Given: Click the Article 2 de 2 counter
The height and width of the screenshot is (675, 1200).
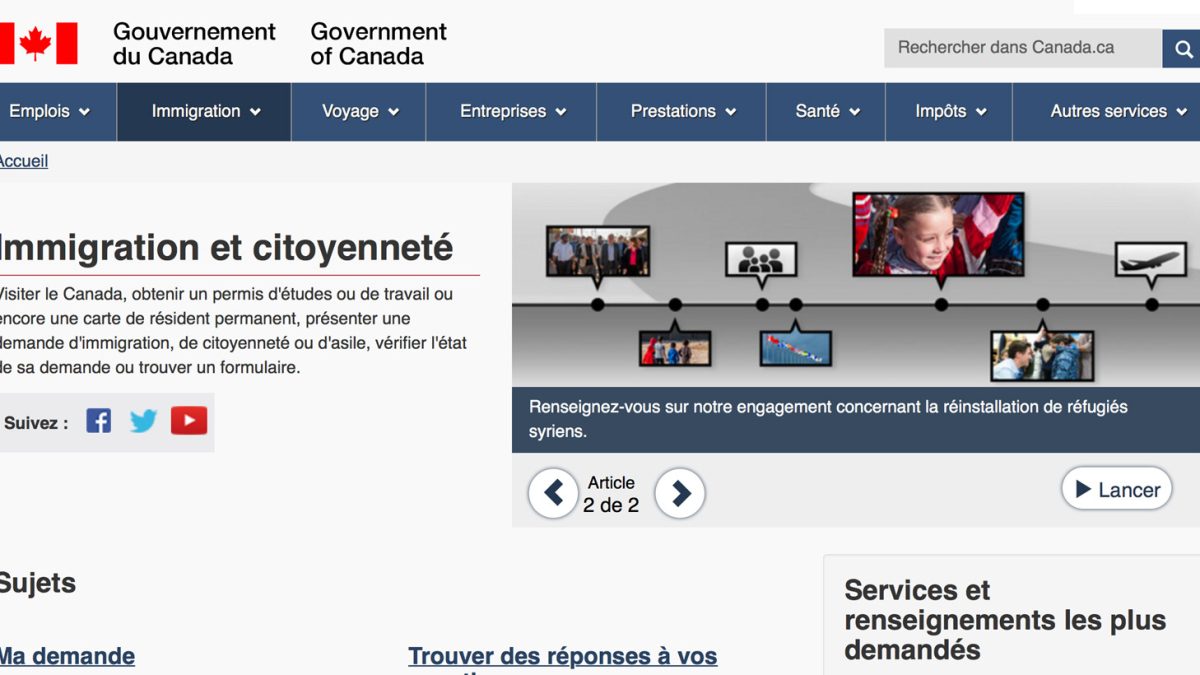Looking at the screenshot, I should pos(611,494).
